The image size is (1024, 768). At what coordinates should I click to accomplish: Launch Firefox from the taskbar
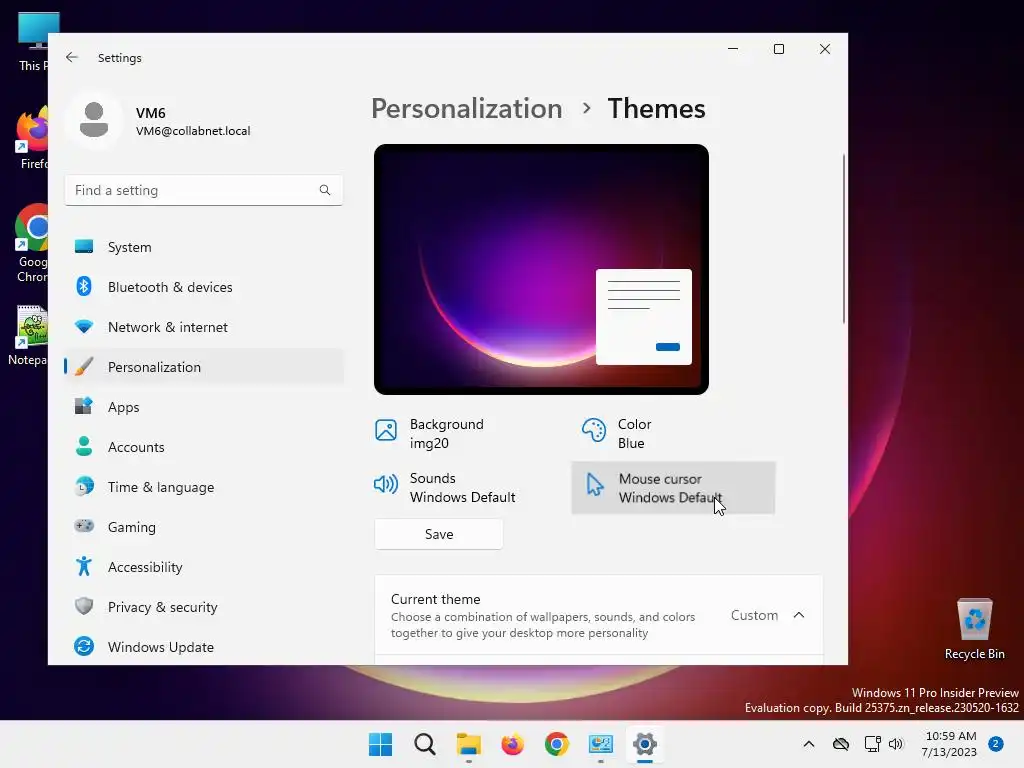(513, 744)
